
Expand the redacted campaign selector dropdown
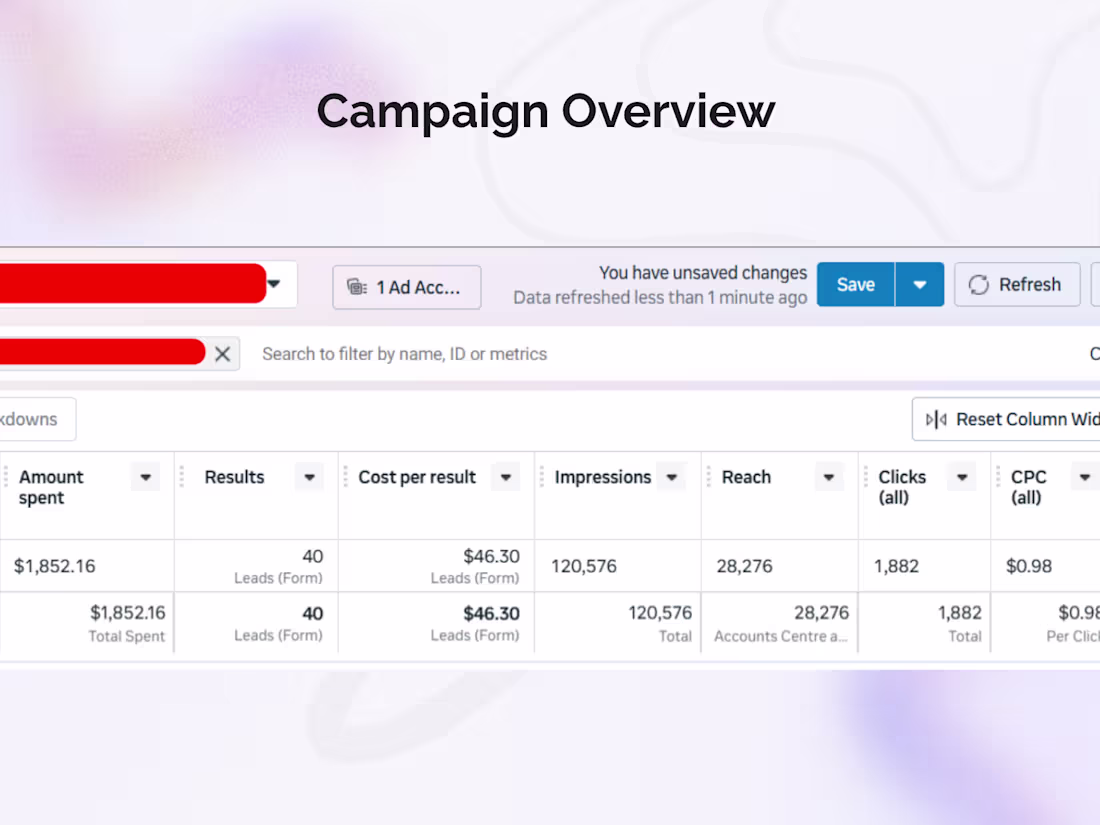point(274,284)
